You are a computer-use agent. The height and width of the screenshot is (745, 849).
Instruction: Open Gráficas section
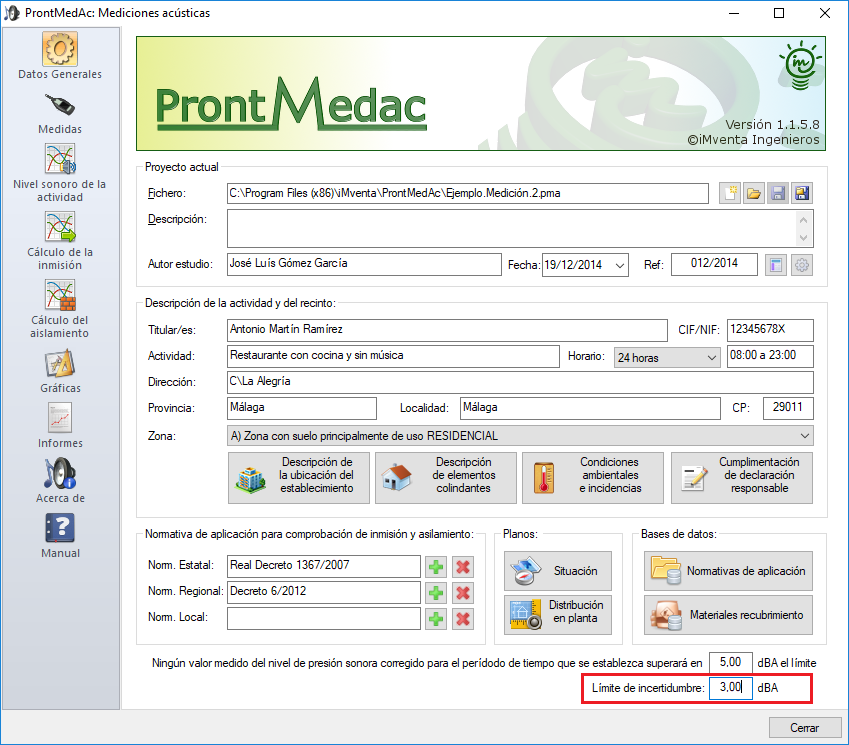(x=60, y=371)
